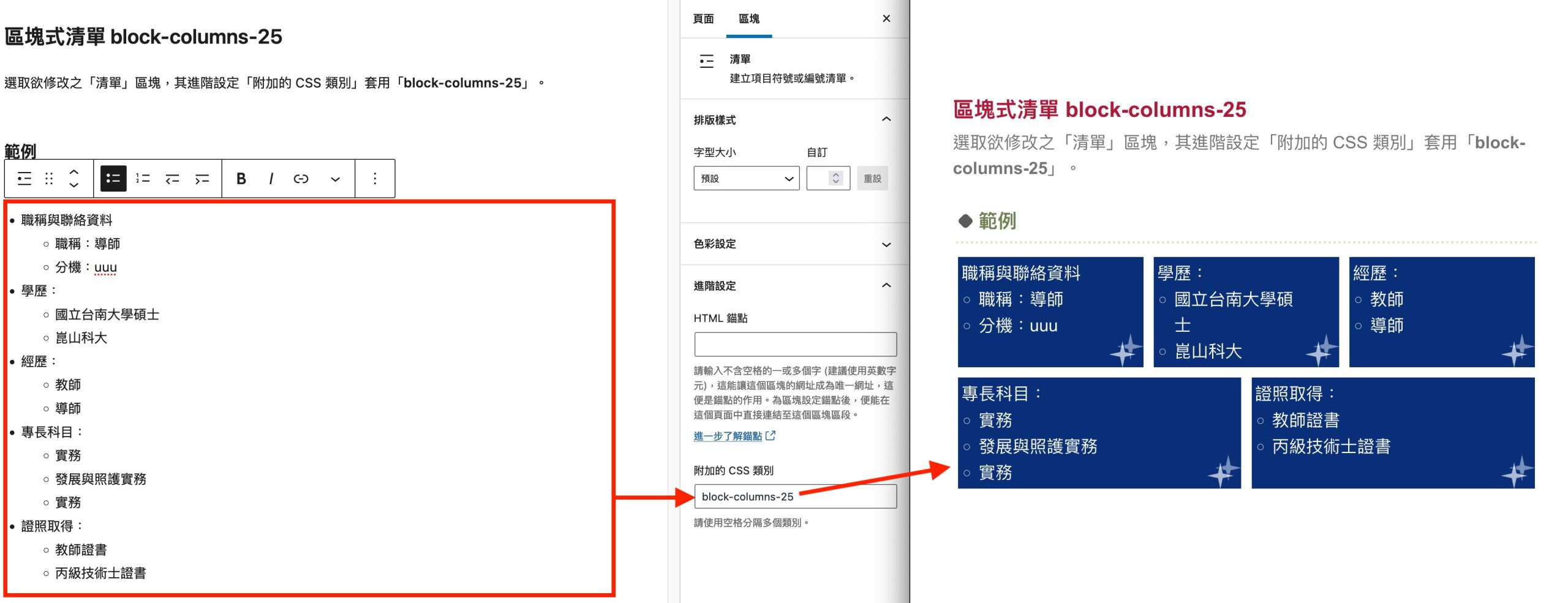Viewport: 1568px width, 603px height.
Task: Select the unordered bullet list icon
Action: click(113, 179)
